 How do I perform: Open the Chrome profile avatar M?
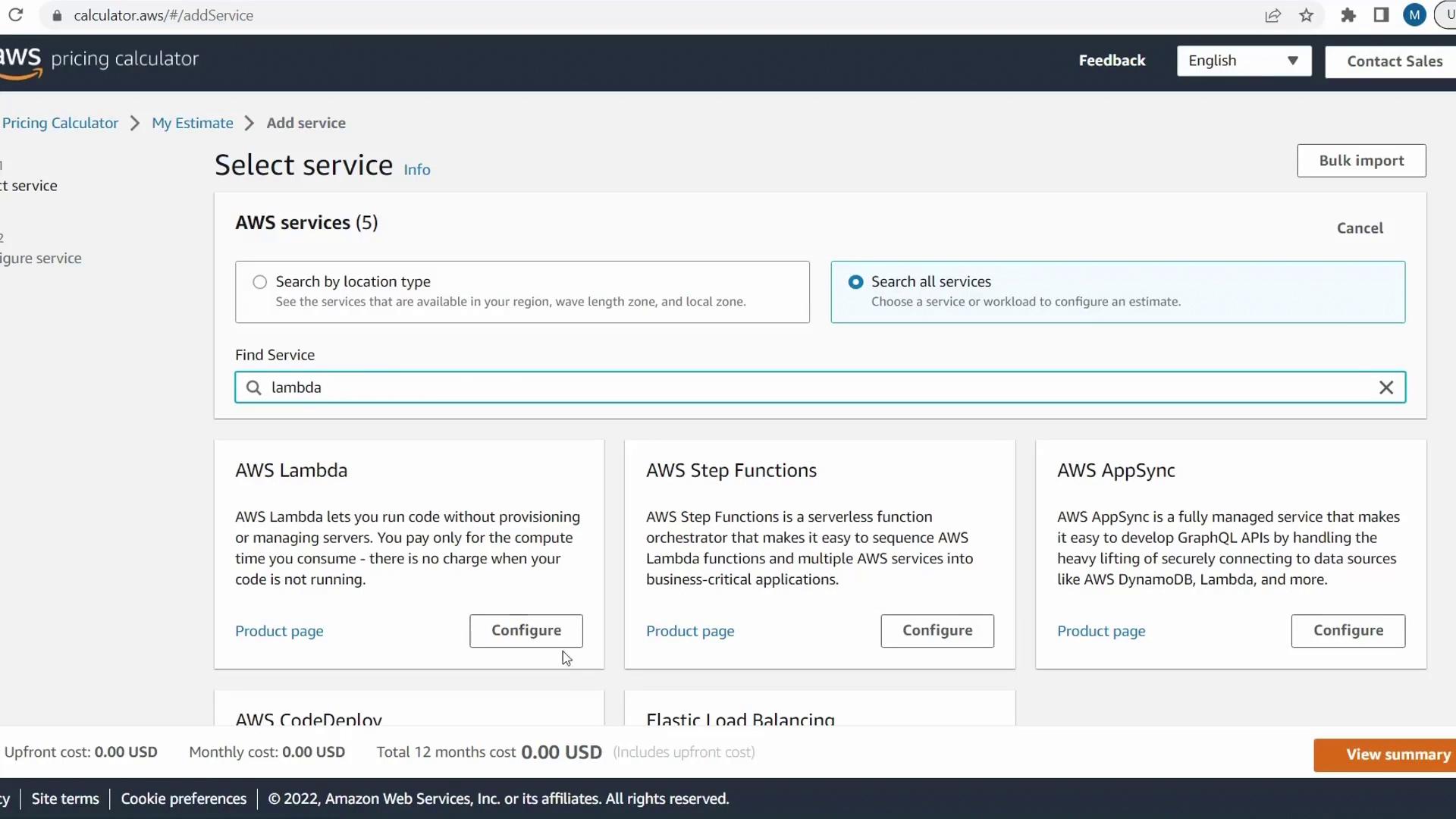pos(1414,15)
